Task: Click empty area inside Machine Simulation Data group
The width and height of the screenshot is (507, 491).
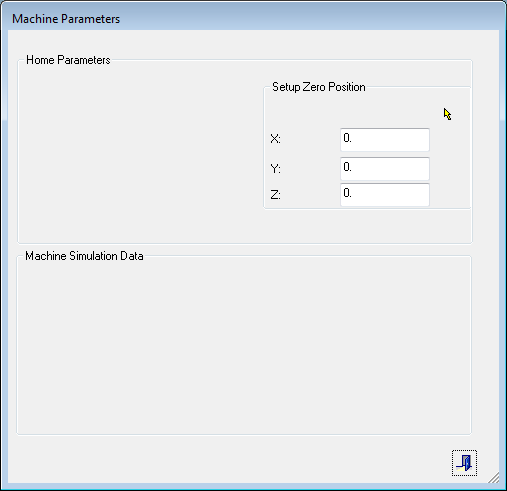Action: pos(244,347)
